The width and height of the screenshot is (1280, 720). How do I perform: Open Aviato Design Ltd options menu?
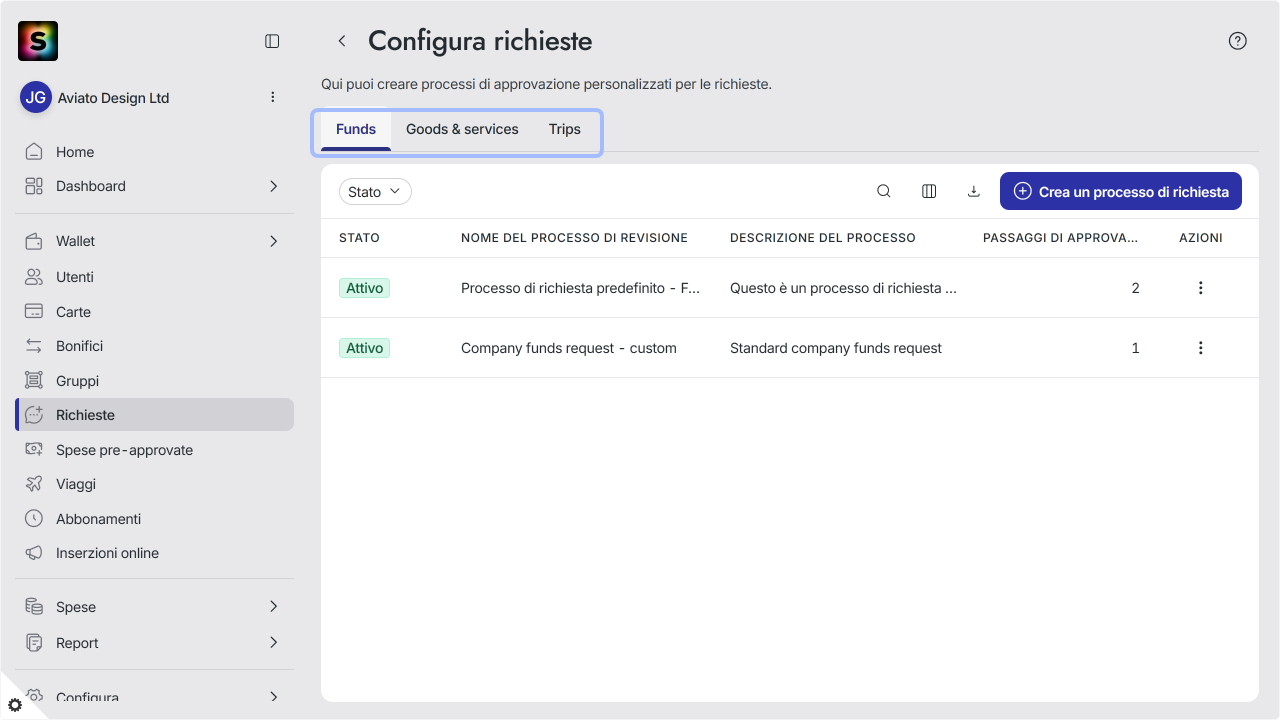coord(273,97)
